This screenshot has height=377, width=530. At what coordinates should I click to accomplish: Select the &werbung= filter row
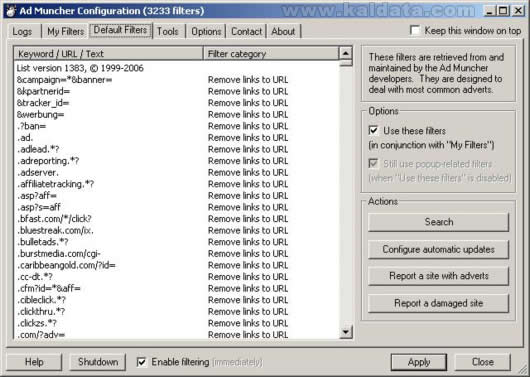click(x=176, y=115)
